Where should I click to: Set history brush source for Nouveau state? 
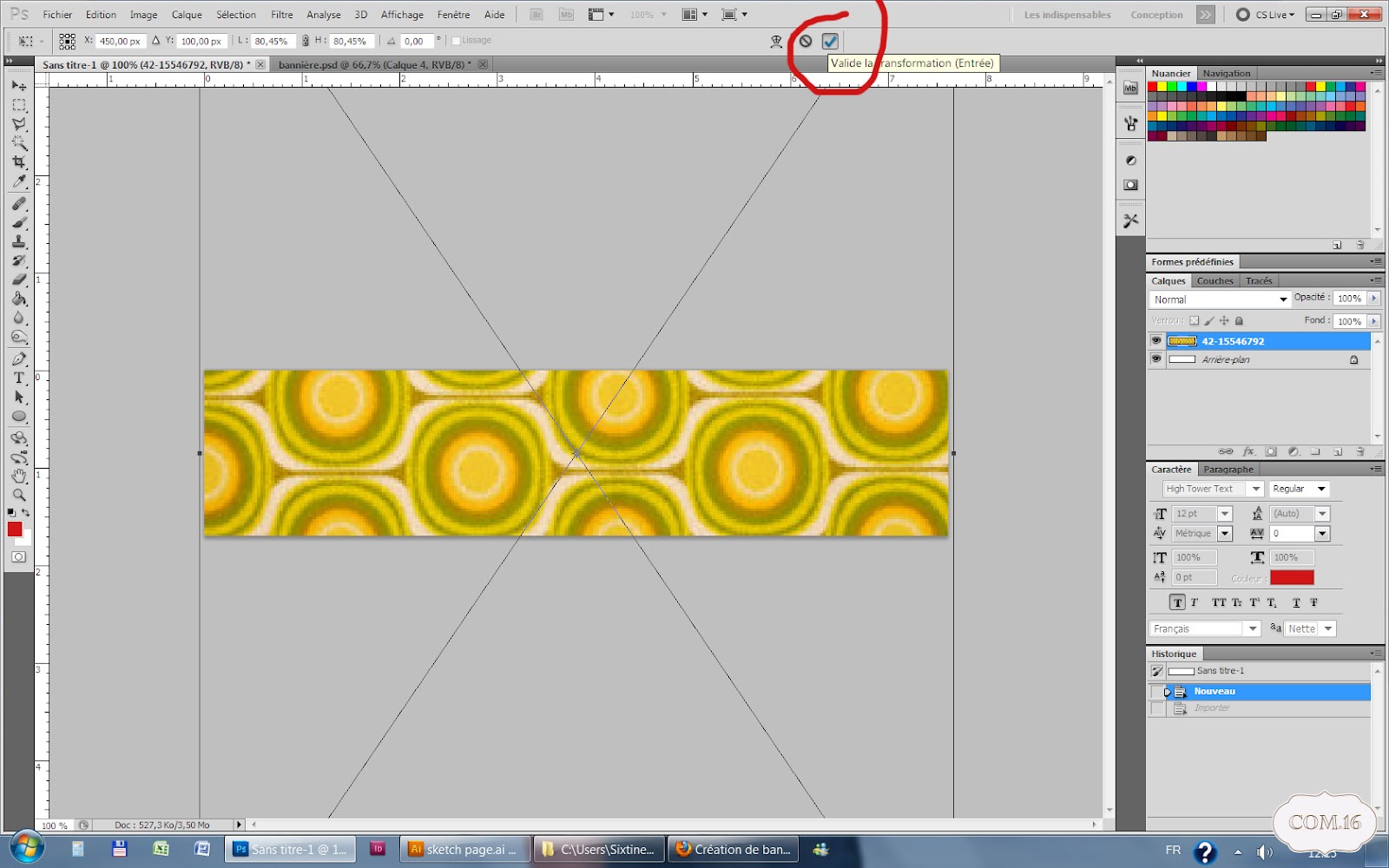1156,692
